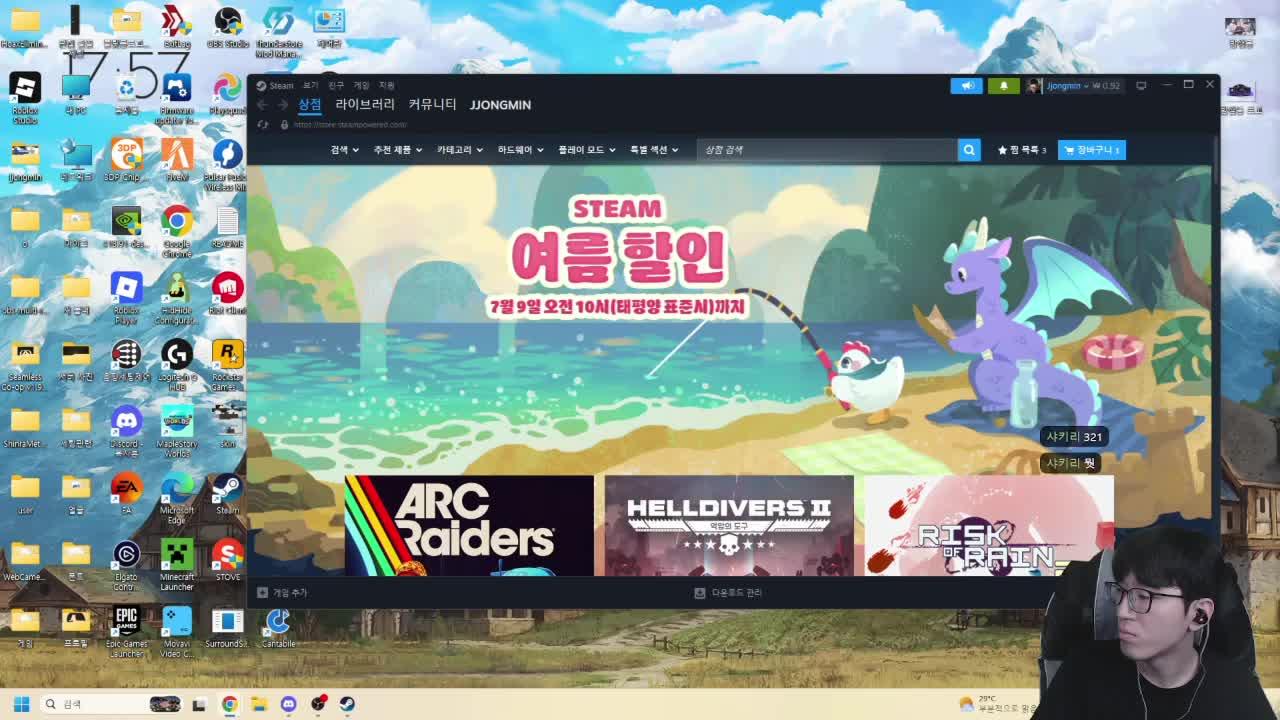Open the ARC Raiders game banner
The height and width of the screenshot is (720, 1280).
pyautogui.click(x=469, y=526)
